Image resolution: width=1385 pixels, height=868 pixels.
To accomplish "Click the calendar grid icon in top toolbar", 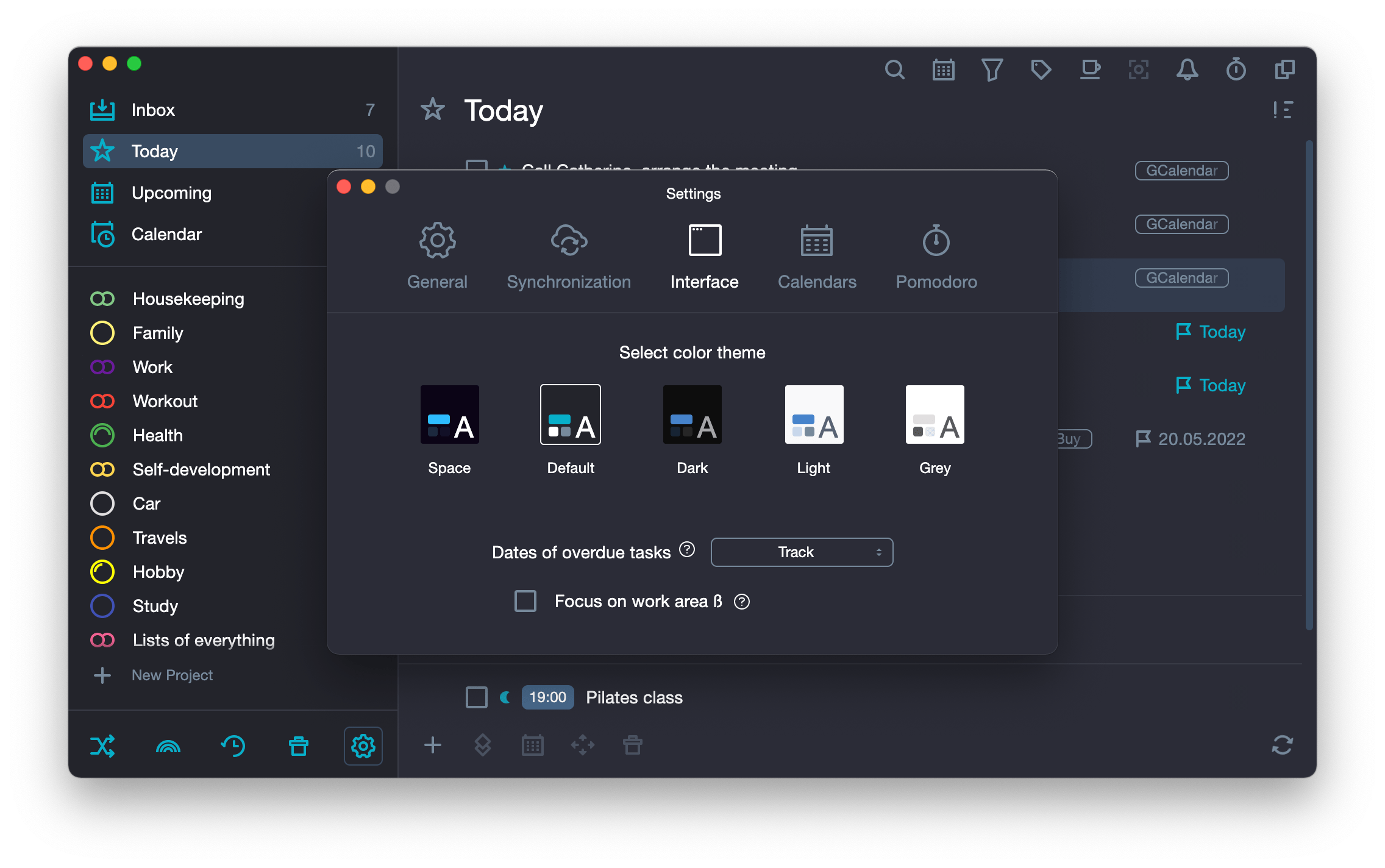I will pos(943,70).
